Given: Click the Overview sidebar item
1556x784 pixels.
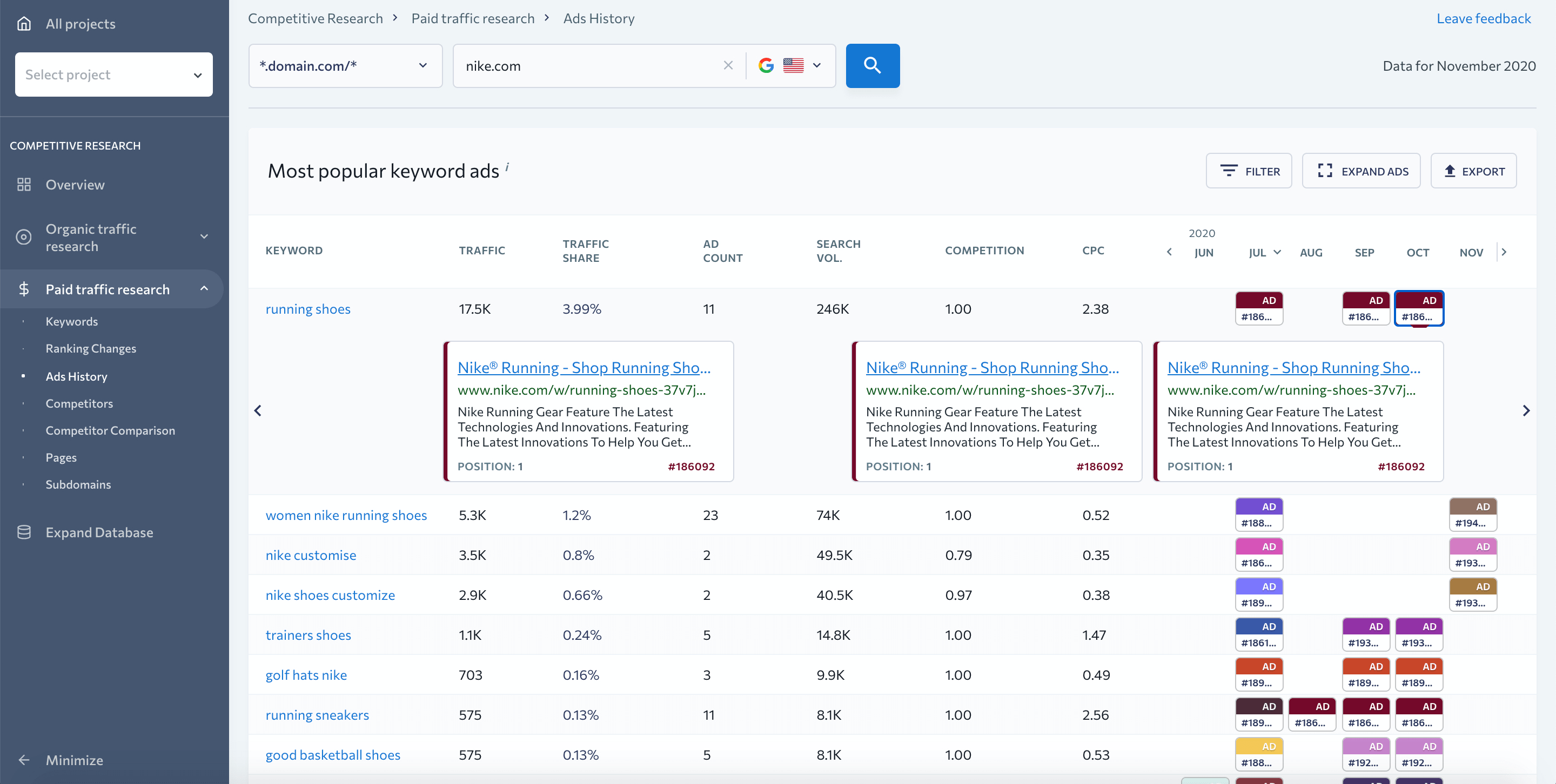Looking at the screenshot, I should pyautogui.click(x=75, y=185).
